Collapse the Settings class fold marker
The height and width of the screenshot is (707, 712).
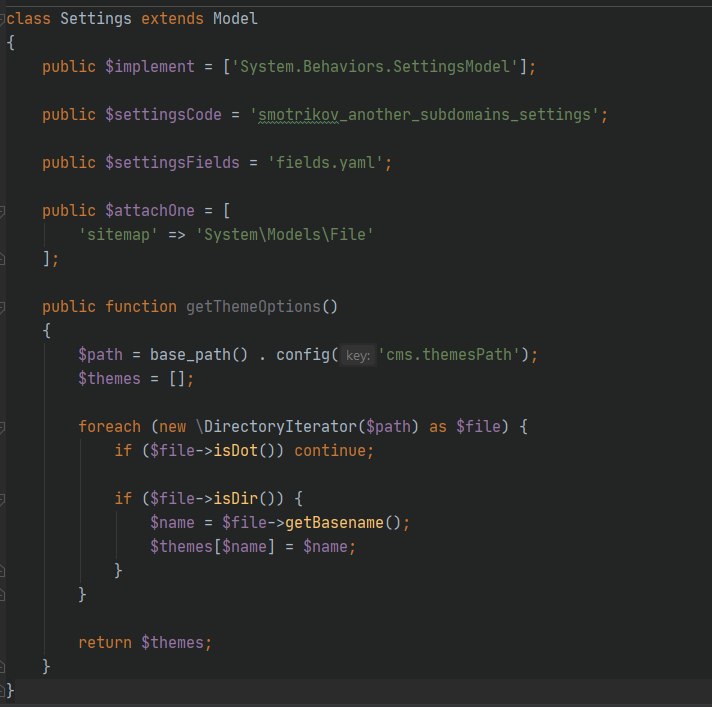click(2, 19)
